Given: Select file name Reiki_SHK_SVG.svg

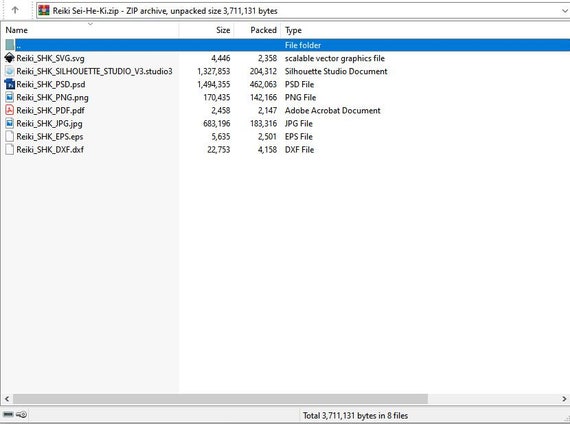Looking at the screenshot, I should [x=50, y=58].
